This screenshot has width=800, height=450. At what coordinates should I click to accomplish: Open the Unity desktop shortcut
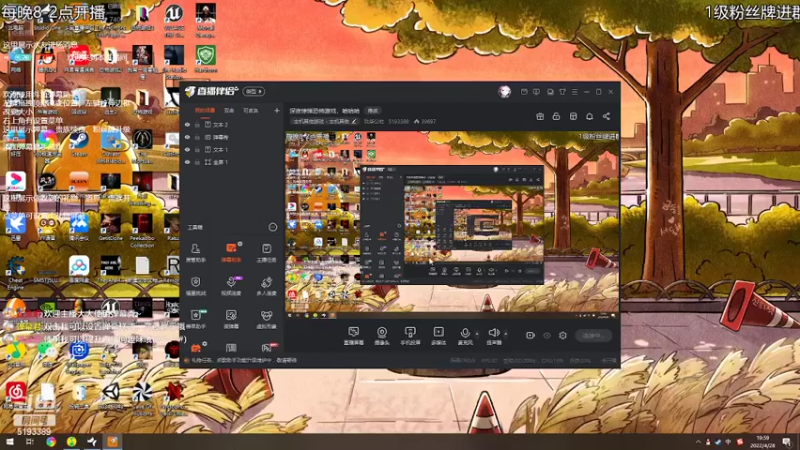(x=111, y=396)
